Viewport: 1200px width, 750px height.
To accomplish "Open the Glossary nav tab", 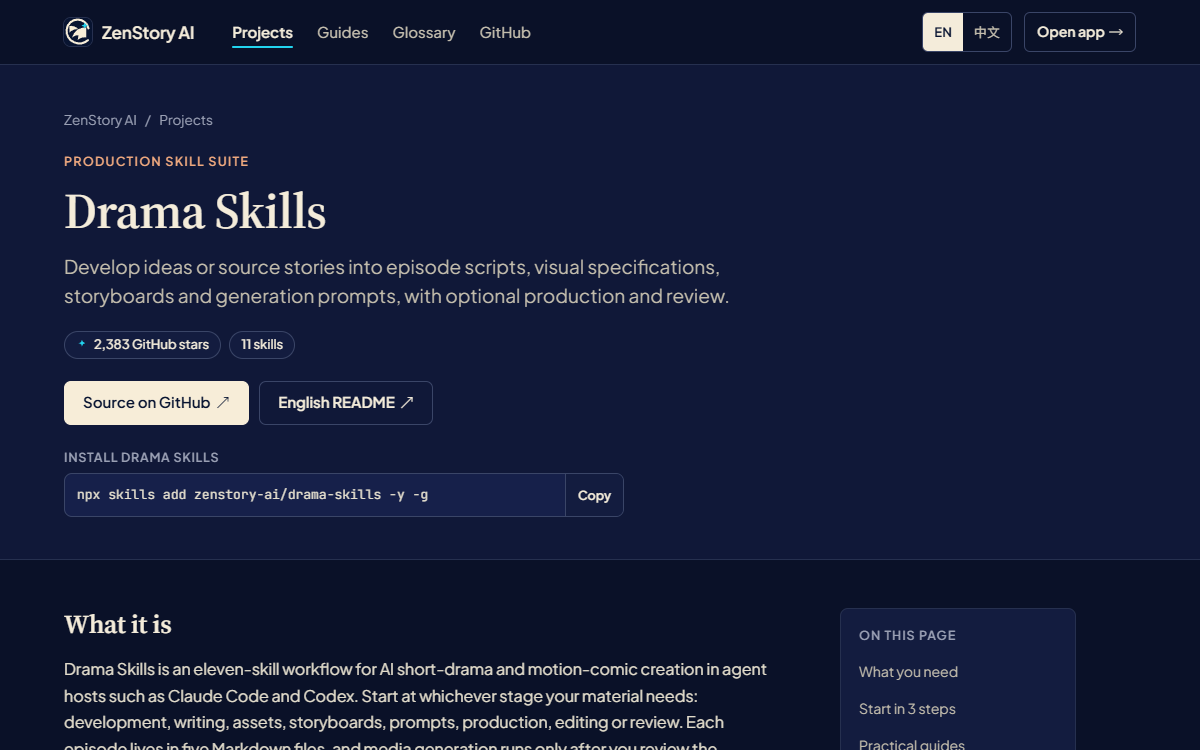I will [424, 32].
